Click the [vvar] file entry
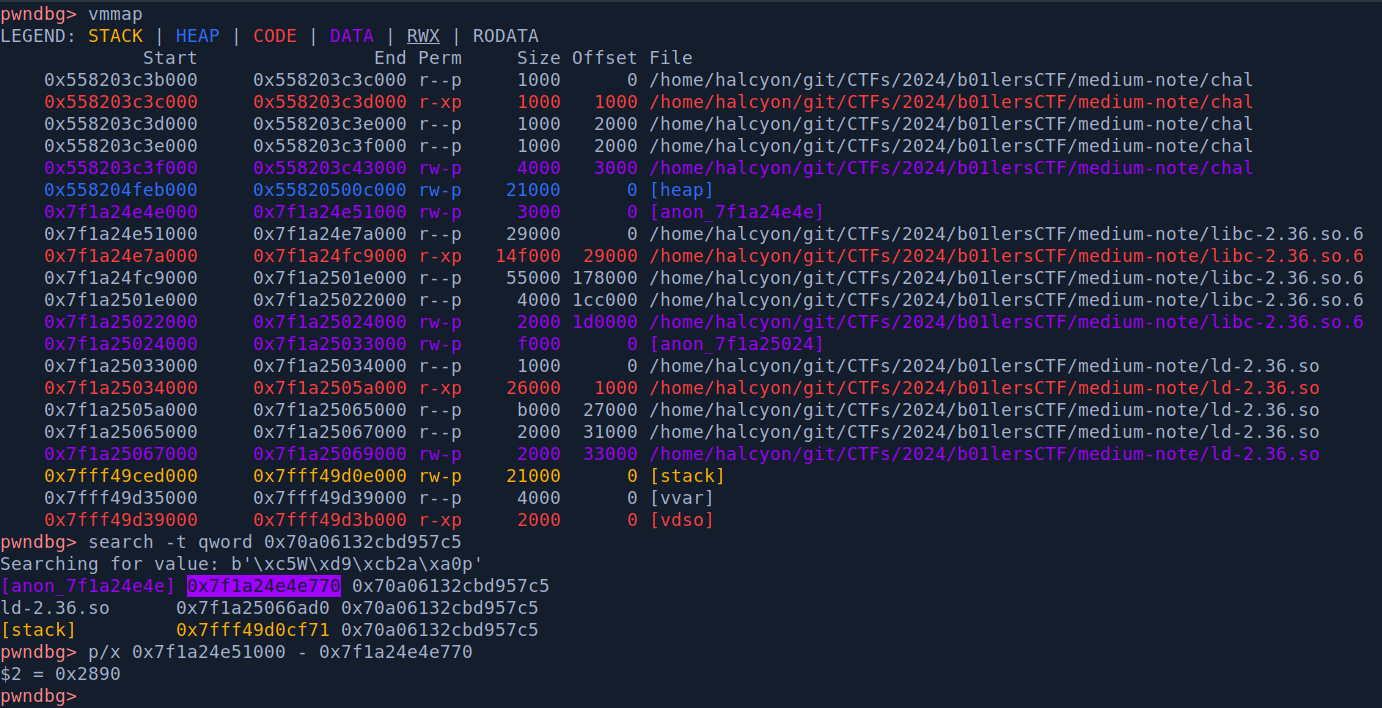Screen dimensions: 1382x708 [681, 498]
